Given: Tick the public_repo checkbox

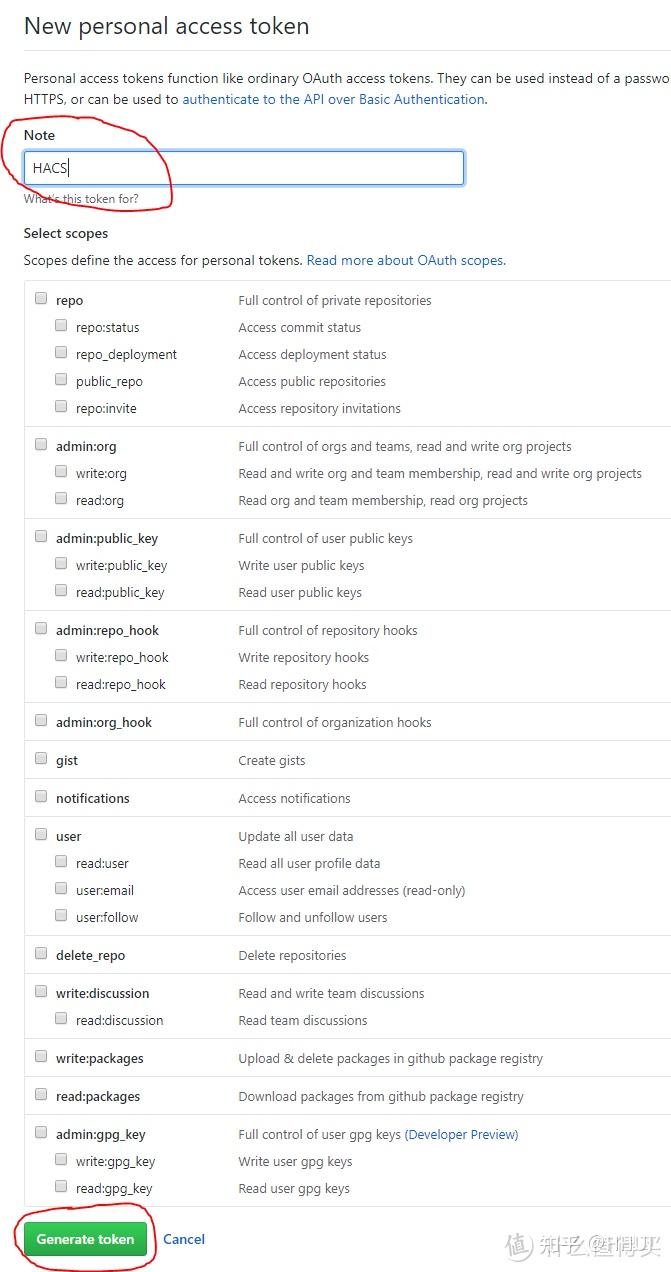Looking at the screenshot, I should point(61,379).
